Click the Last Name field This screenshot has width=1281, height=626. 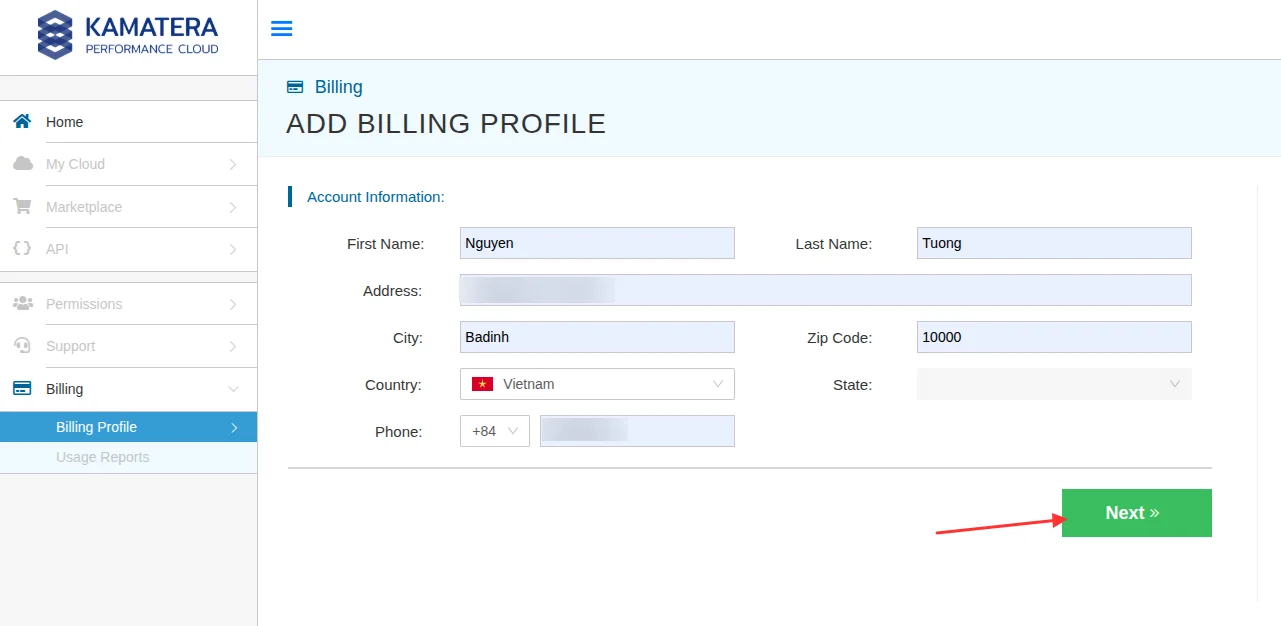(x=1054, y=243)
